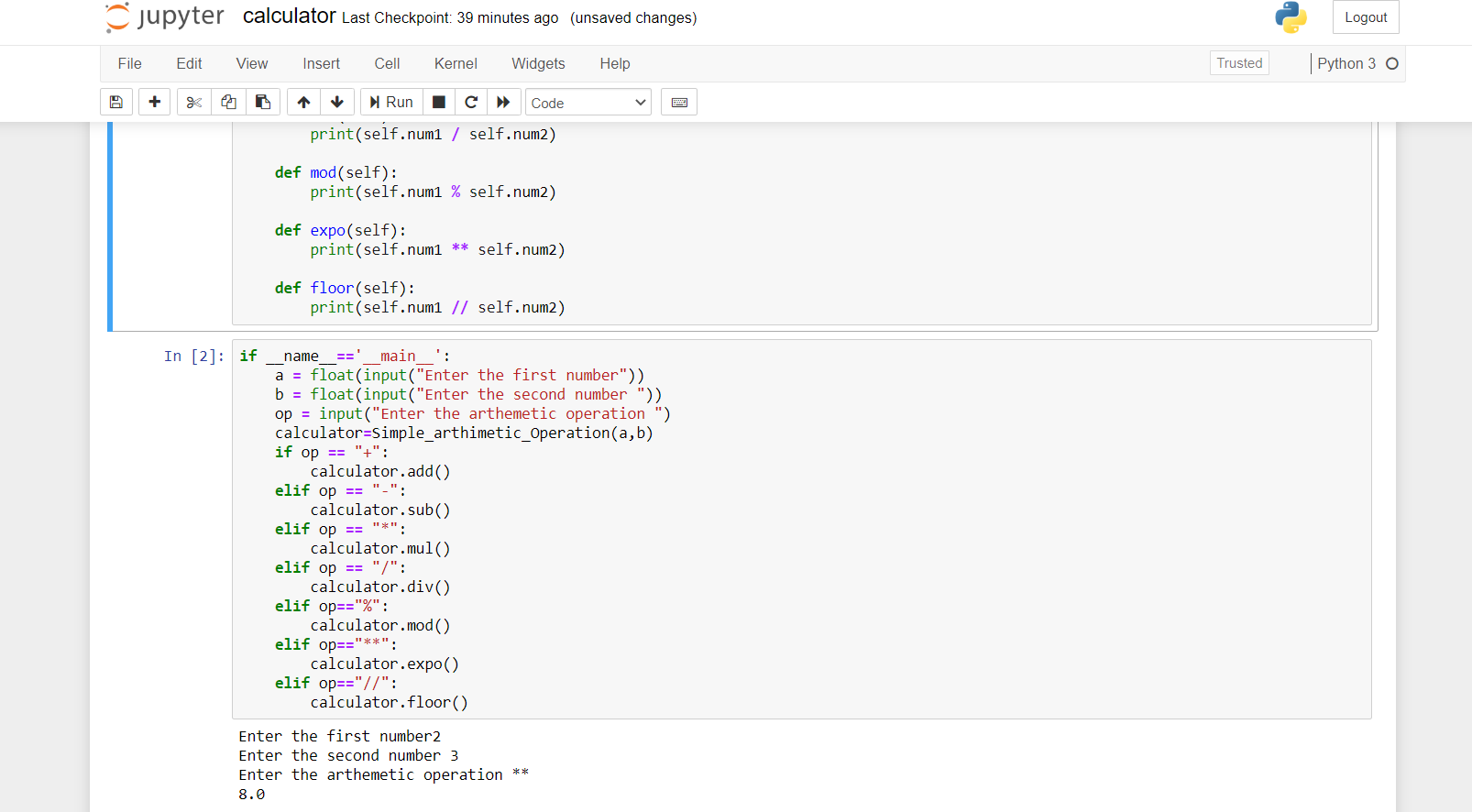The width and height of the screenshot is (1472, 812).
Task: Open the Insert menu
Action: click(x=322, y=63)
